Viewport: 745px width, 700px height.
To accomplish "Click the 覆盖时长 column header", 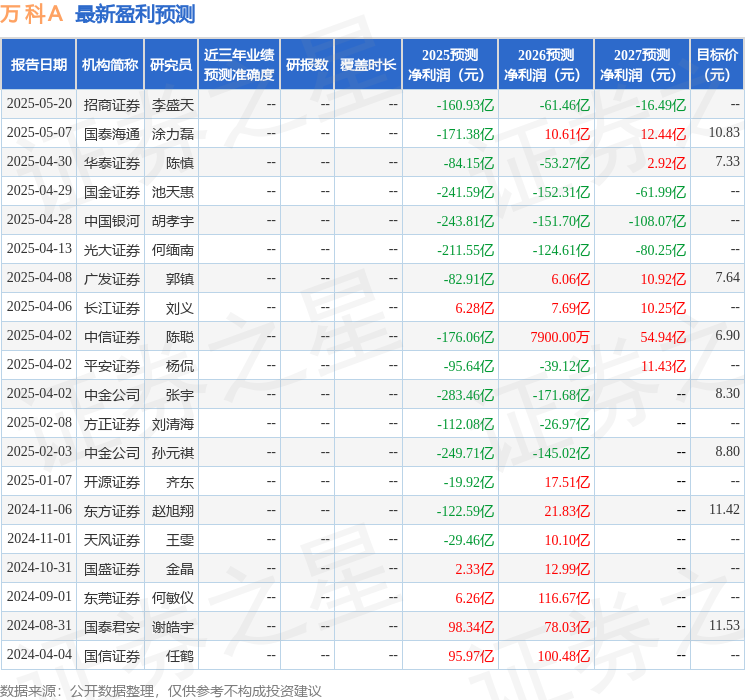I will [x=368, y=65].
